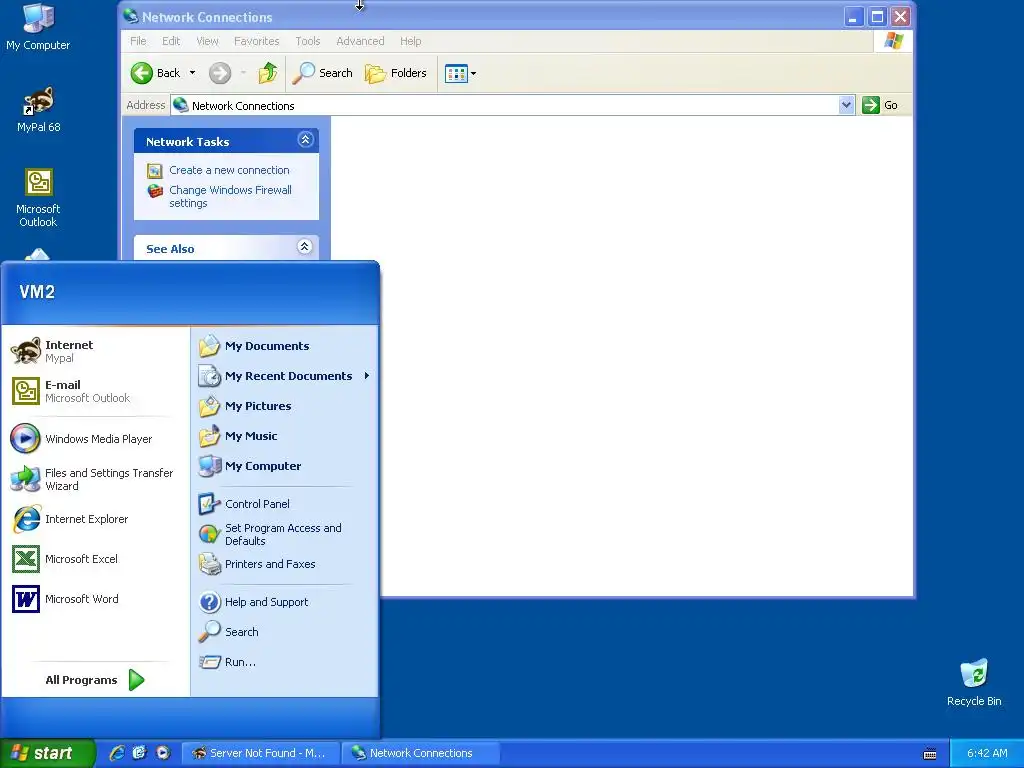Click the Start button

(x=47, y=753)
